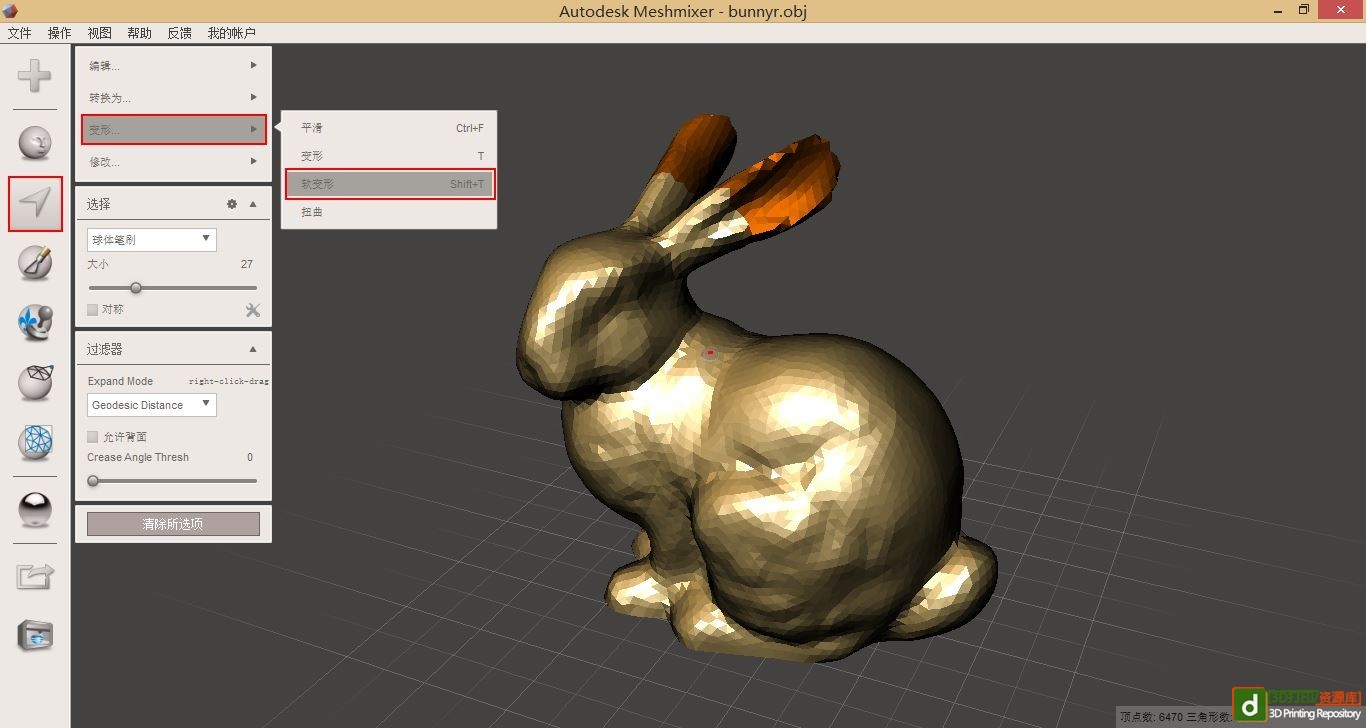The width and height of the screenshot is (1366, 728).
Task: Choose 软变形 Shift+T from the submenu
Action: pos(390,184)
